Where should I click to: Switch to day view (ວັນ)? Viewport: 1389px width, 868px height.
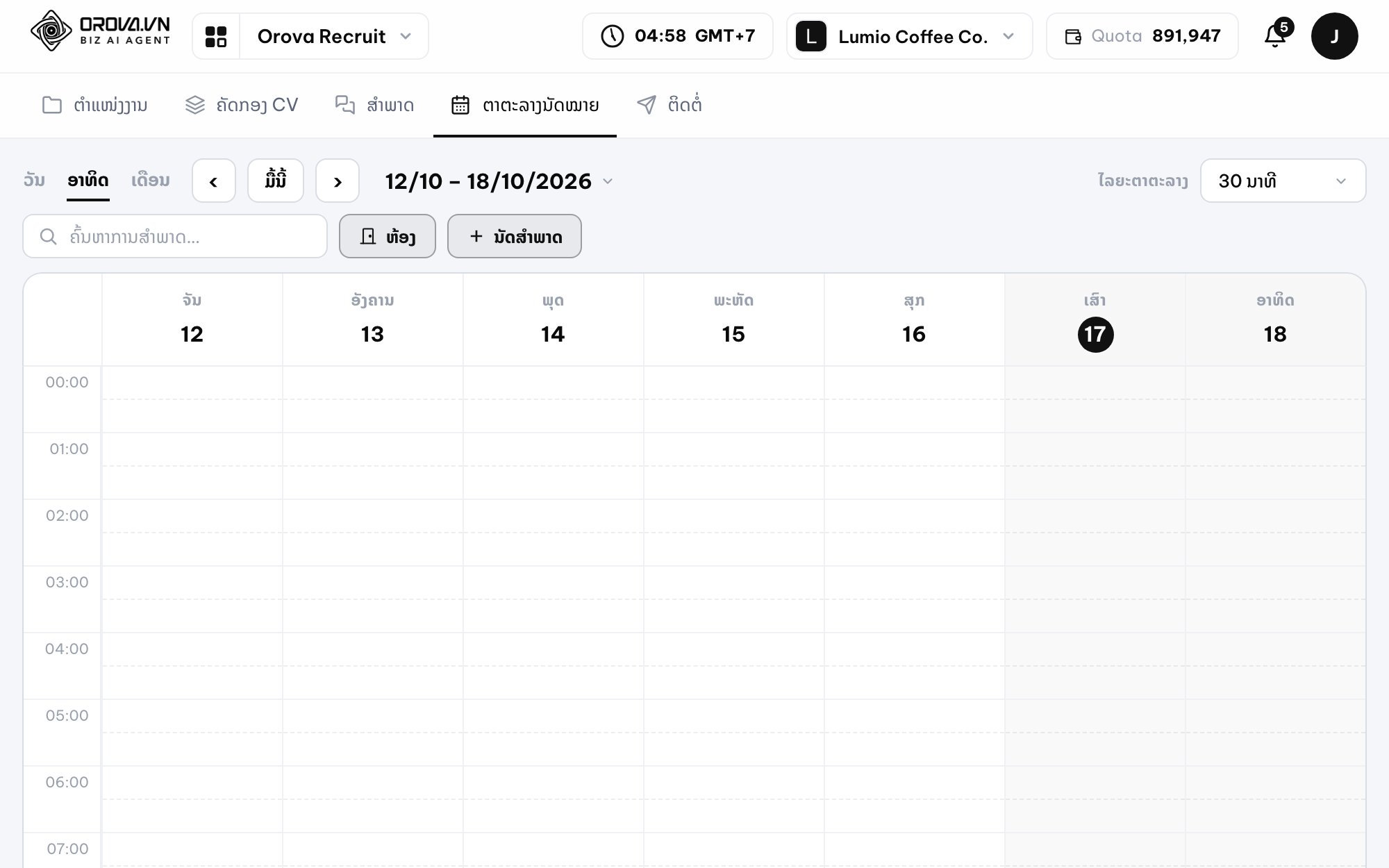coord(34,181)
